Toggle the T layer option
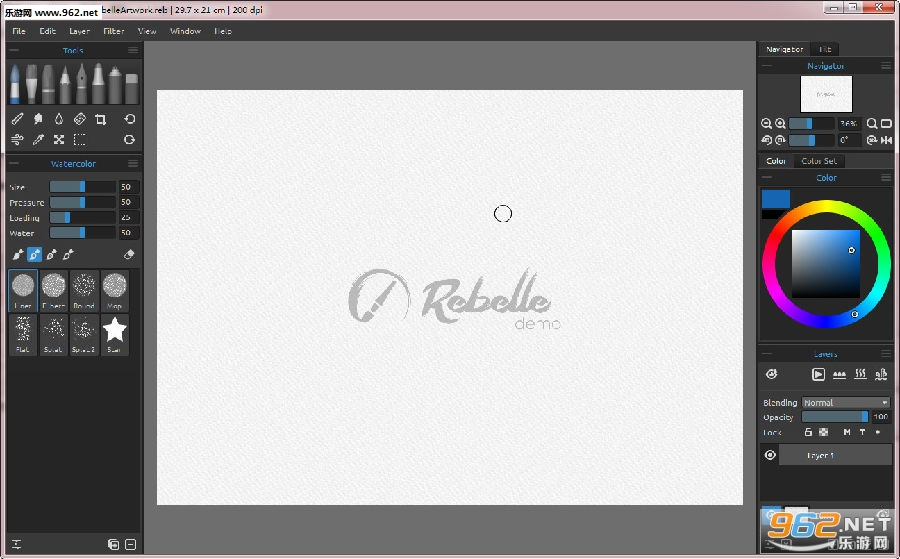 [x=862, y=432]
